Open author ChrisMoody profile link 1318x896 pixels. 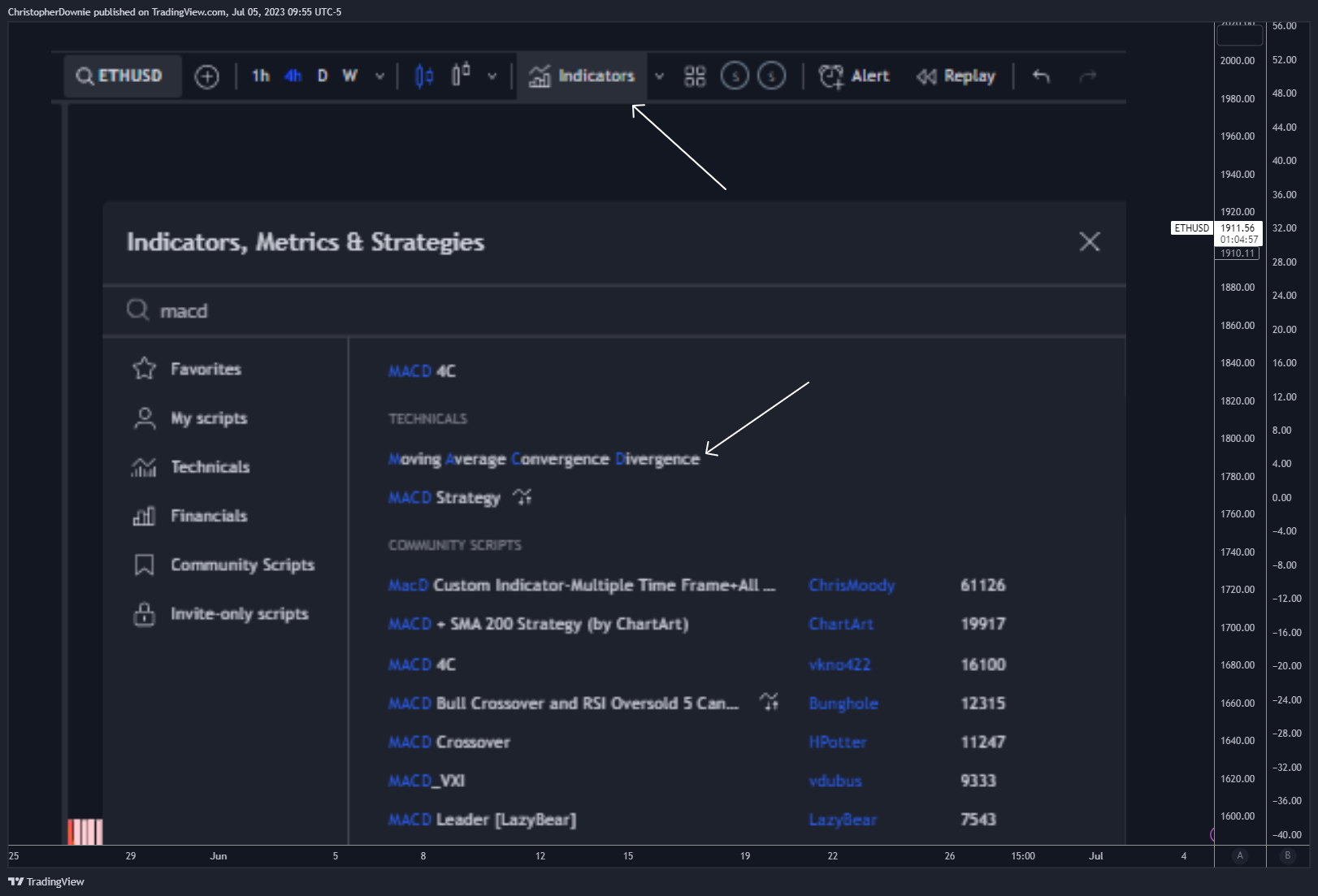click(x=852, y=585)
